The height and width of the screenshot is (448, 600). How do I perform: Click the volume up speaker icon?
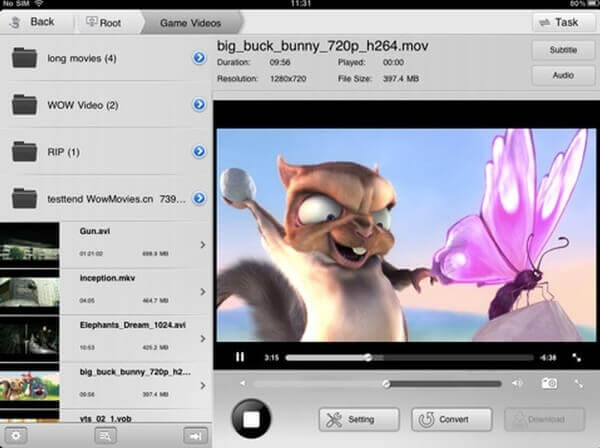pyautogui.click(x=517, y=383)
